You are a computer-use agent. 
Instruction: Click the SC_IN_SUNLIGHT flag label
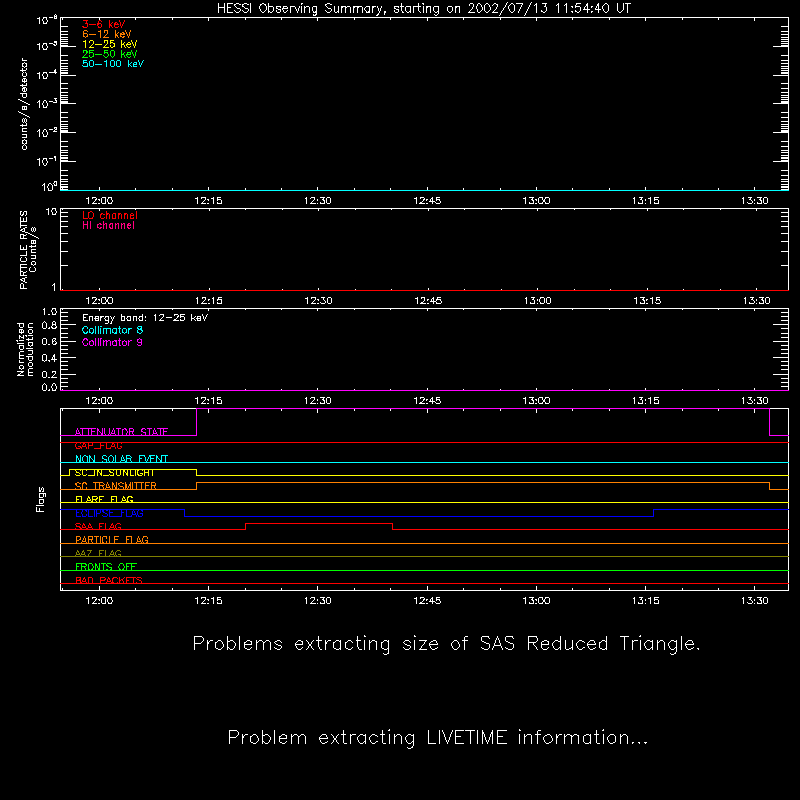(x=115, y=473)
